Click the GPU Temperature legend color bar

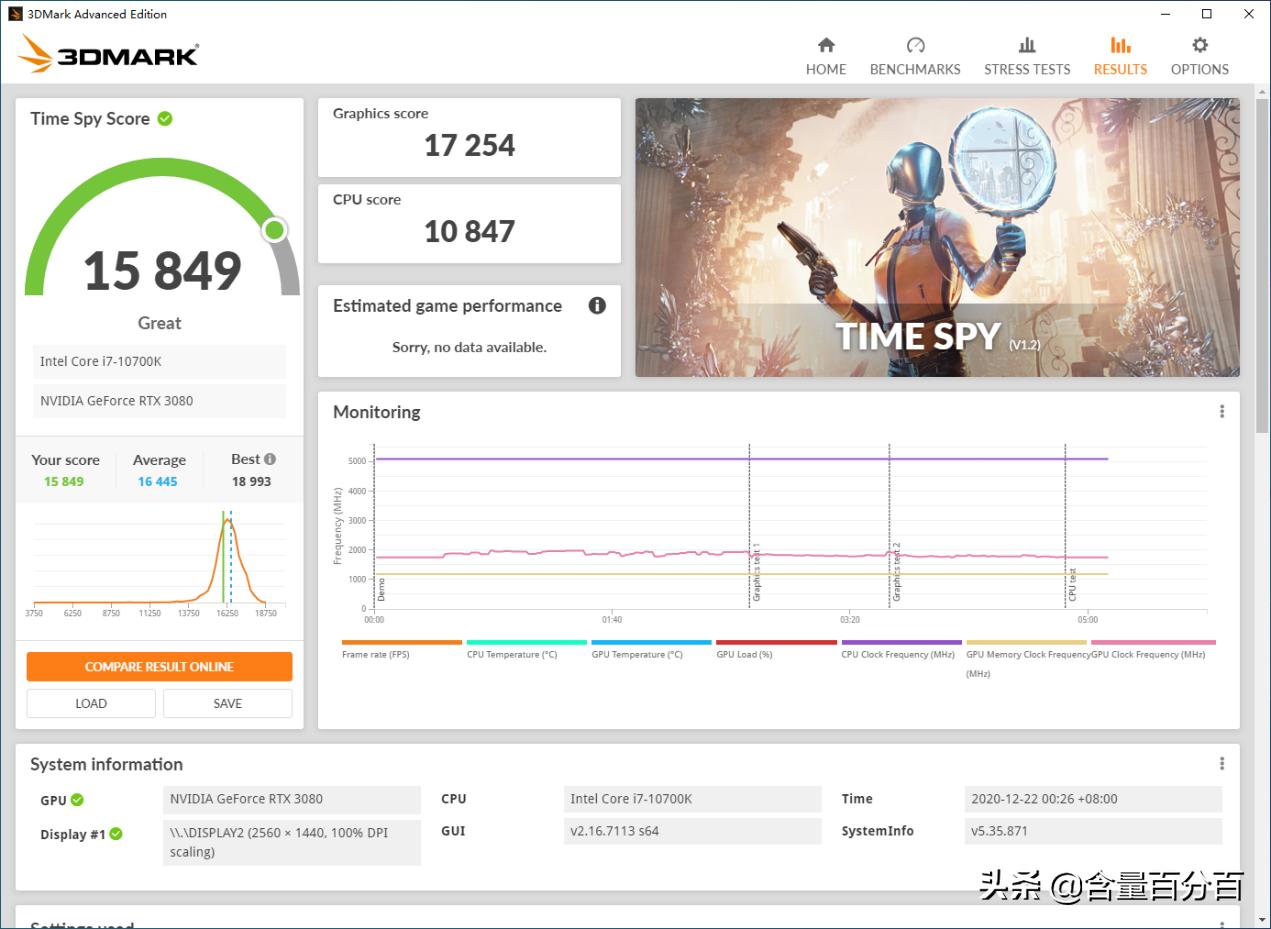pos(651,643)
